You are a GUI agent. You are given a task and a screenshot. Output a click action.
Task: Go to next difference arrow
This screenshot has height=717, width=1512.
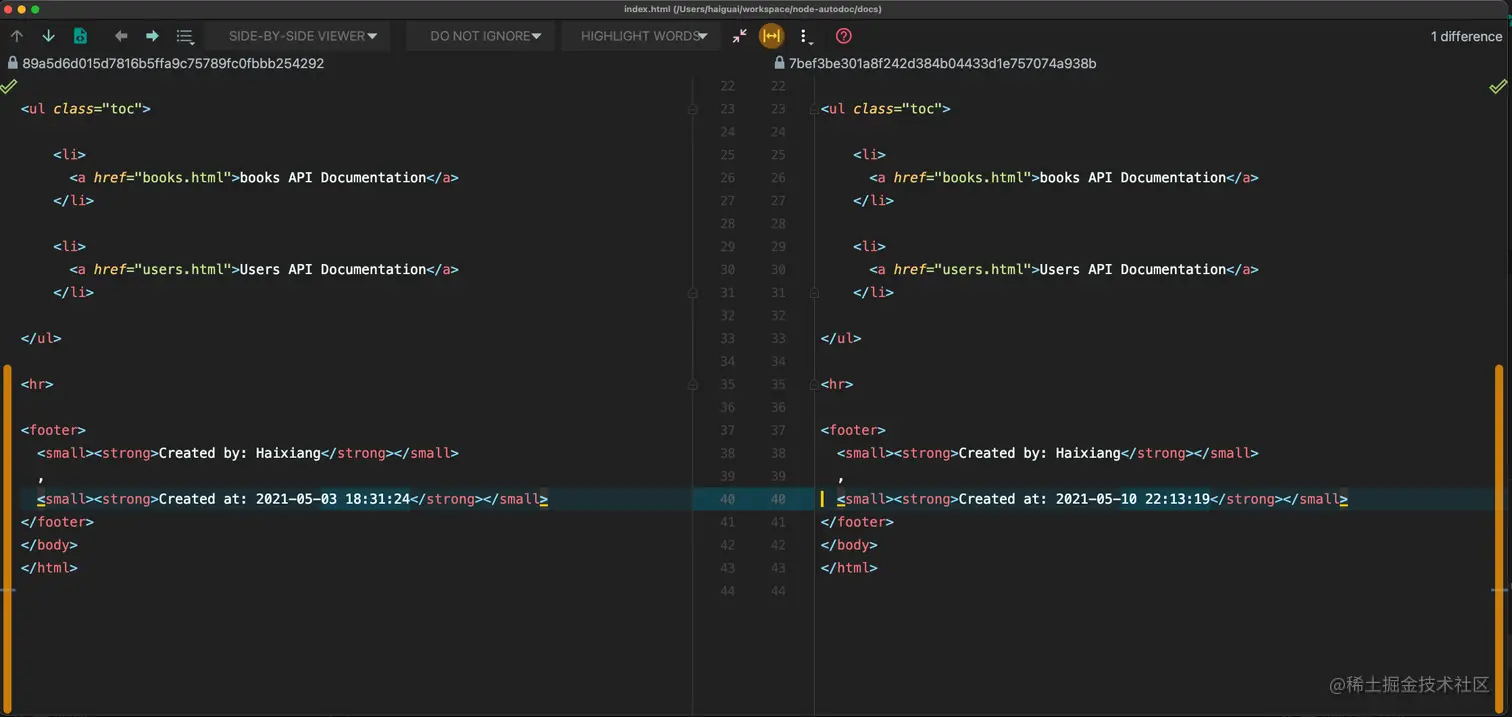(x=48, y=36)
